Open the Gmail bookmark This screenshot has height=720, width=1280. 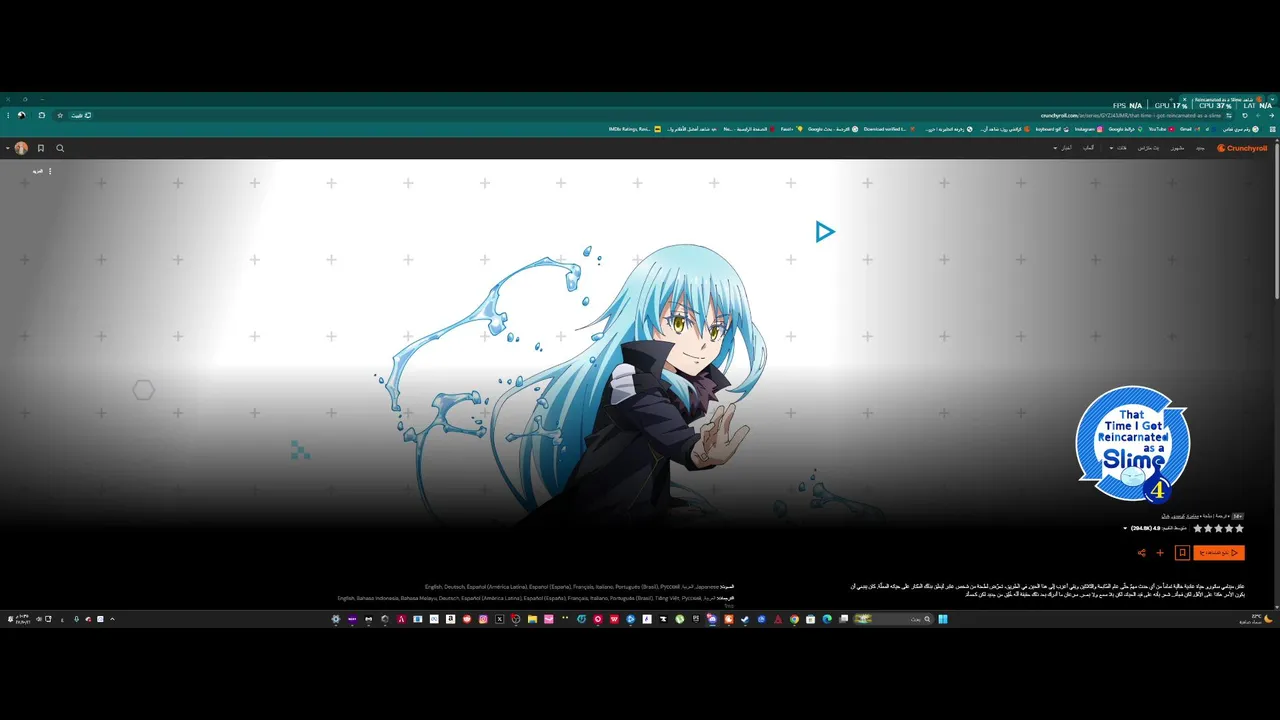[1190, 129]
